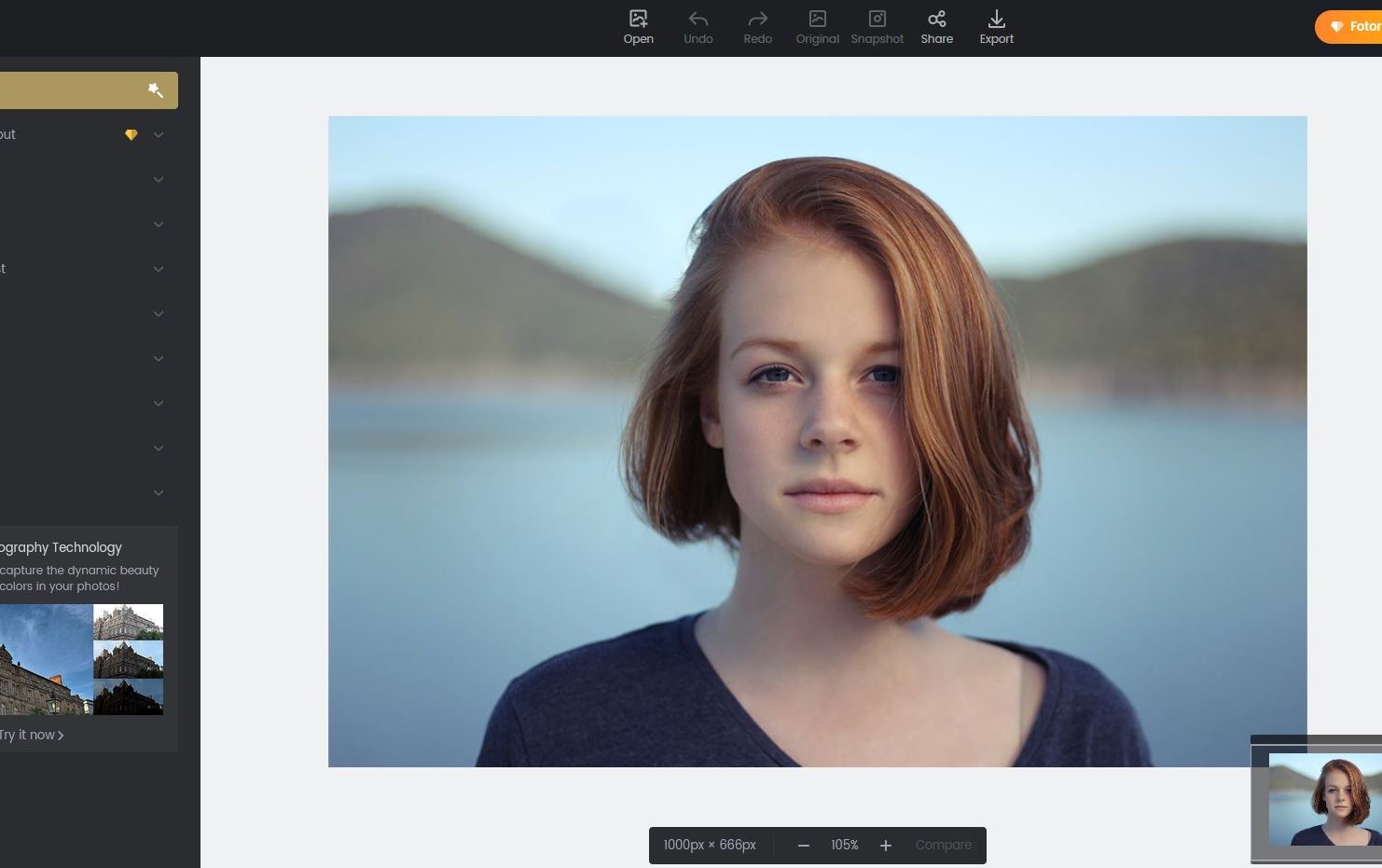
Task: Take a Snapshot of the edit
Action: click(877, 27)
